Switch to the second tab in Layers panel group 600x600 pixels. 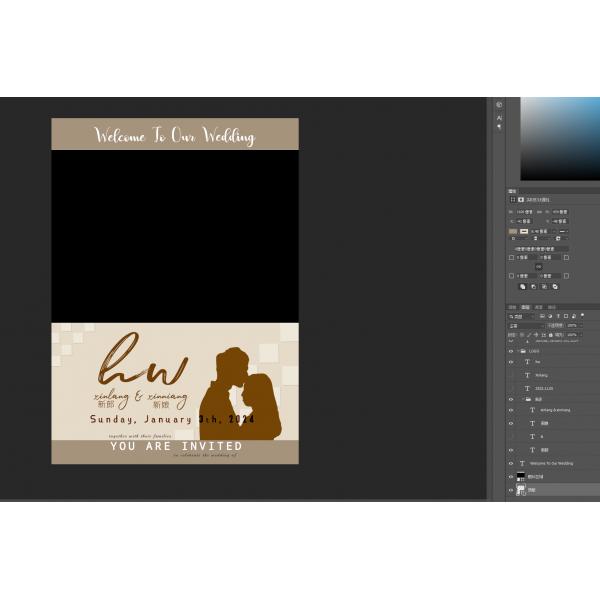[525, 307]
